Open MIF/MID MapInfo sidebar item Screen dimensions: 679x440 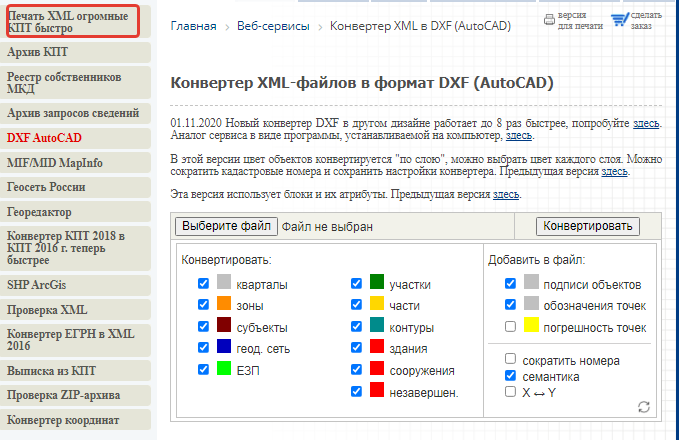coord(75,163)
